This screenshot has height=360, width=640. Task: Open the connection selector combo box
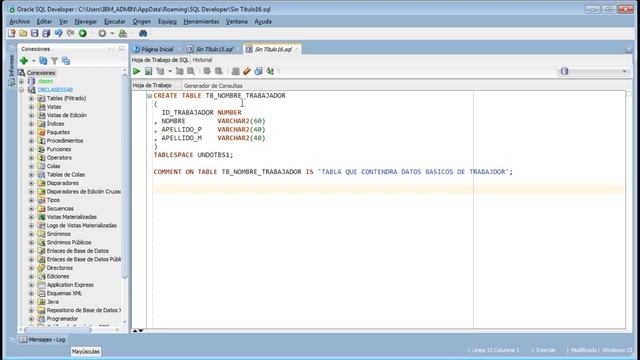[x=594, y=71]
